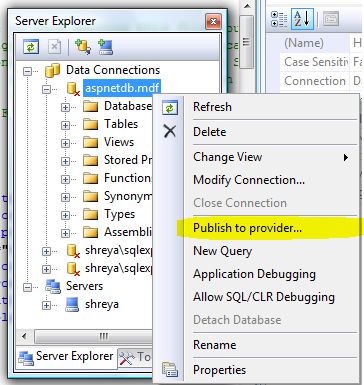Click the Alphabetical sort icon in Properties

[302, 19]
